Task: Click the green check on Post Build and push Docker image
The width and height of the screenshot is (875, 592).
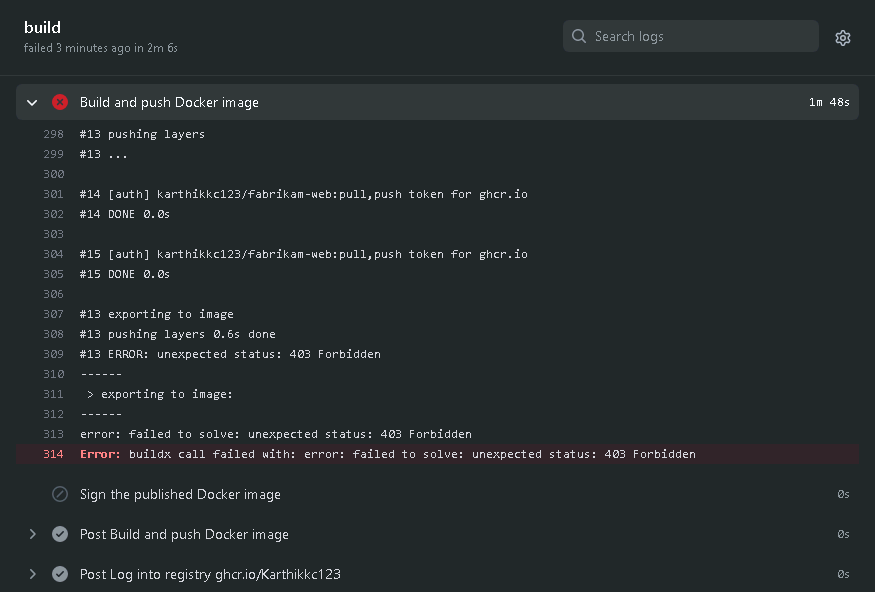Action: pos(60,534)
